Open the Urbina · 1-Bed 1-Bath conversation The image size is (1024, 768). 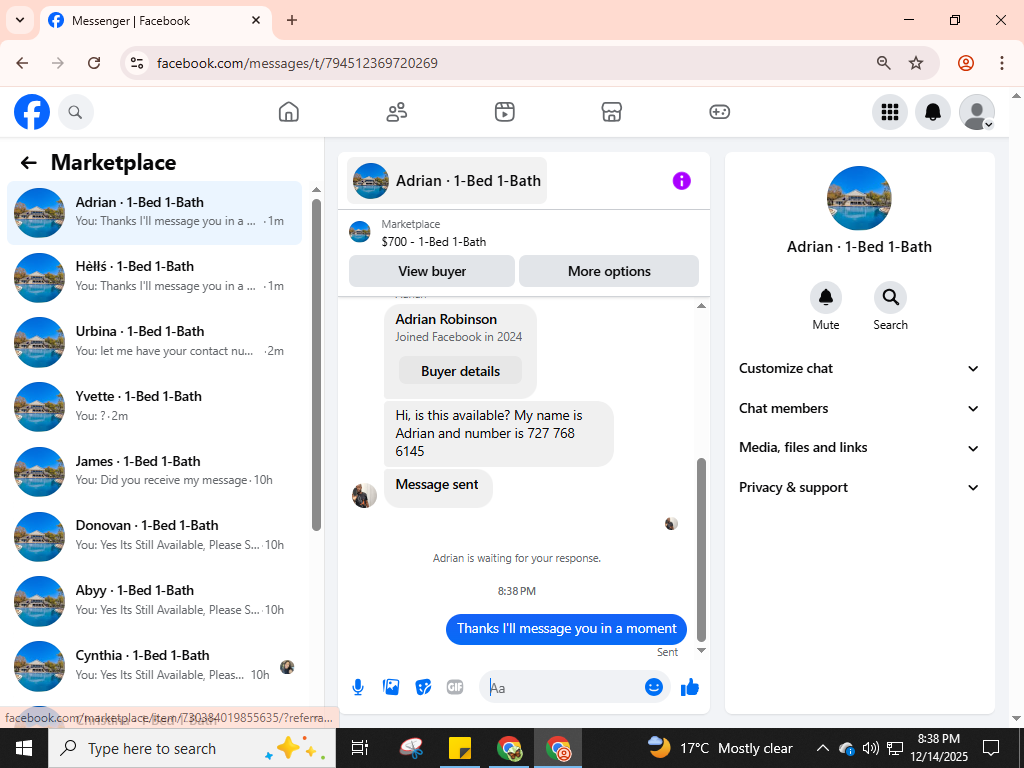pyautogui.click(x=154, y=341)
